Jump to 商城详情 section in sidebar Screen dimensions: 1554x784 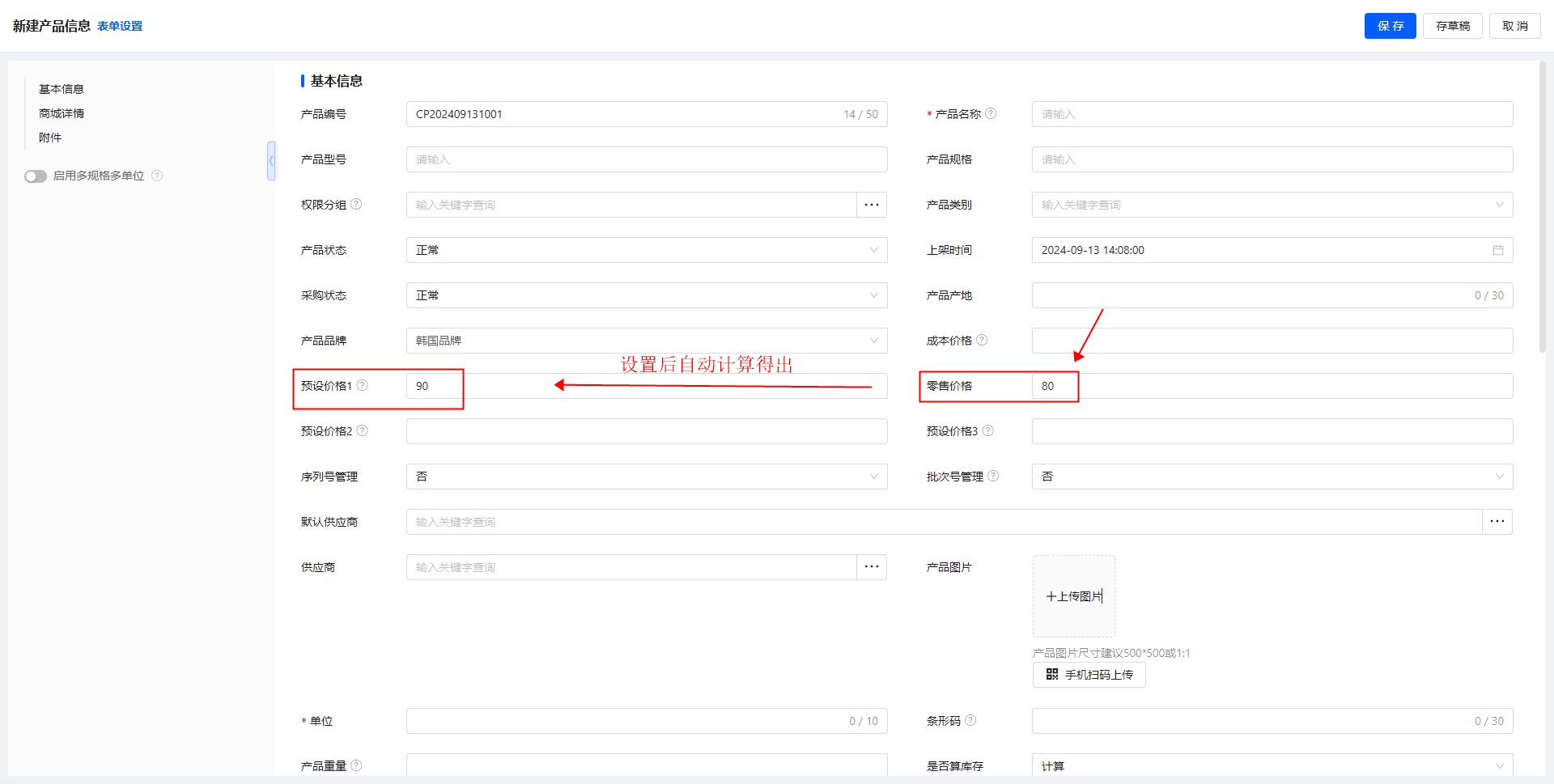tap(62, 113)
